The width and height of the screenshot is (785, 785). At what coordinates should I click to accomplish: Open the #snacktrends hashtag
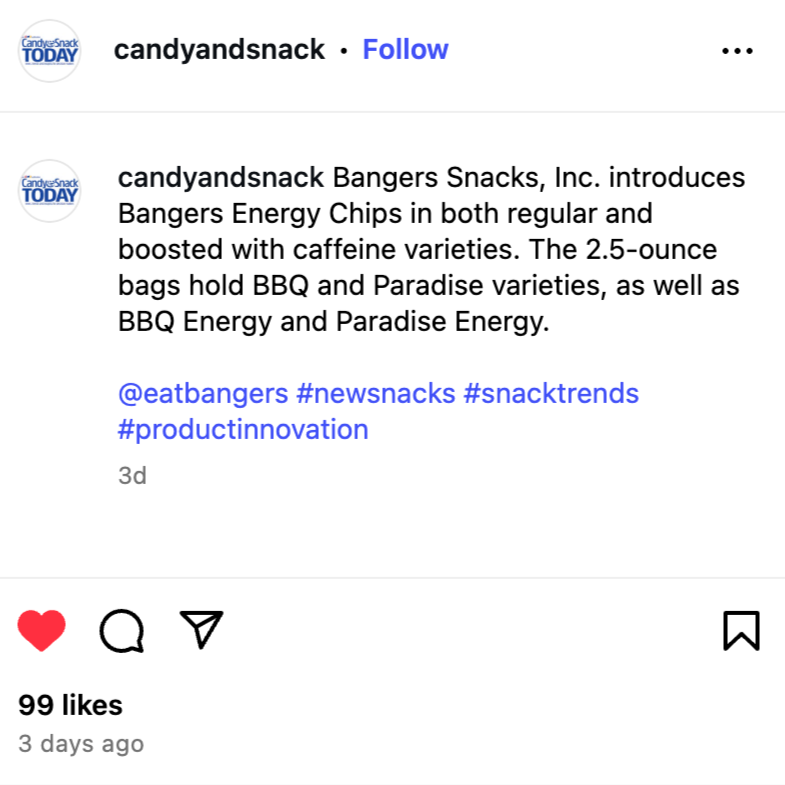tap(551, 394)
